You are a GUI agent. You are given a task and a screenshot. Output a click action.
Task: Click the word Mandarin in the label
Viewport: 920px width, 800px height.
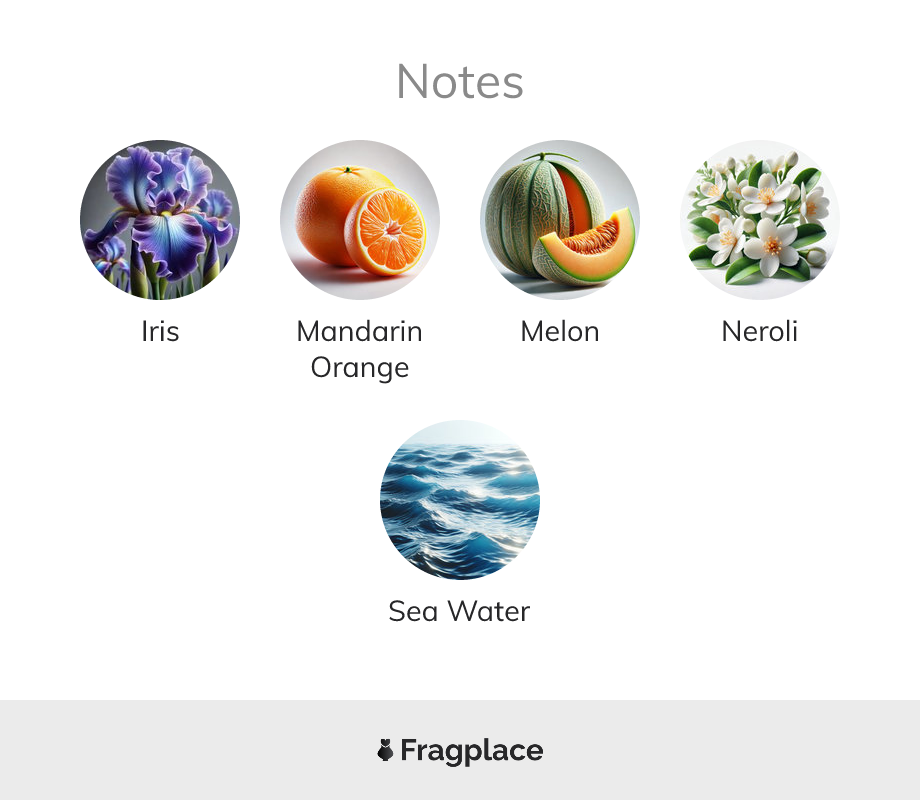[360, 331]
